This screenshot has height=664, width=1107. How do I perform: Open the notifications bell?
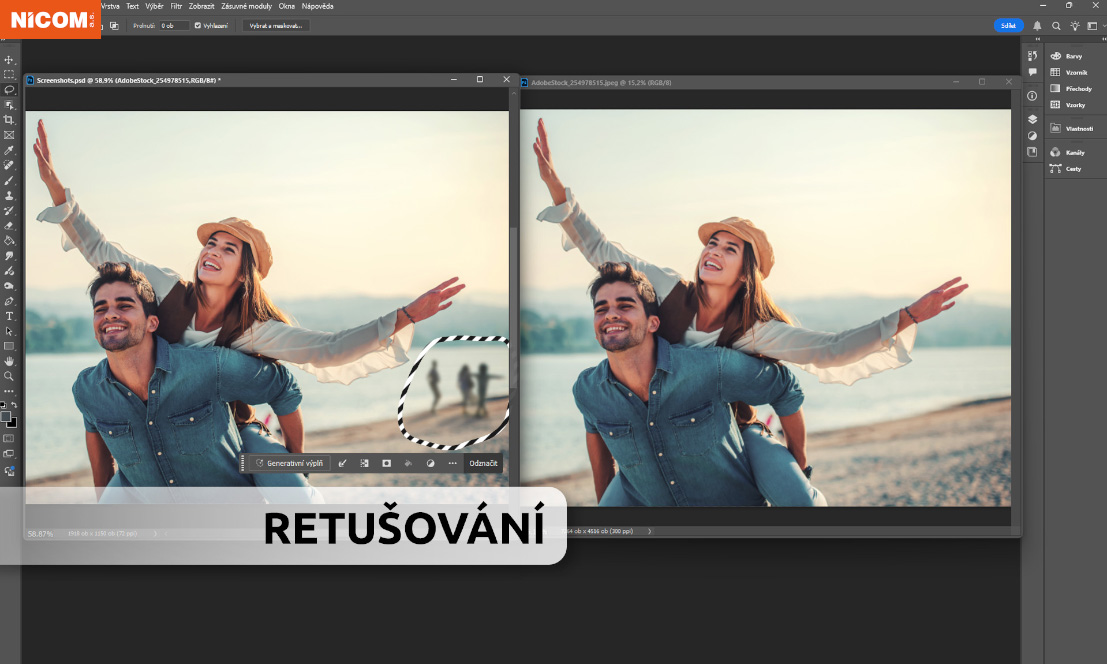[x=1037, y=25]
